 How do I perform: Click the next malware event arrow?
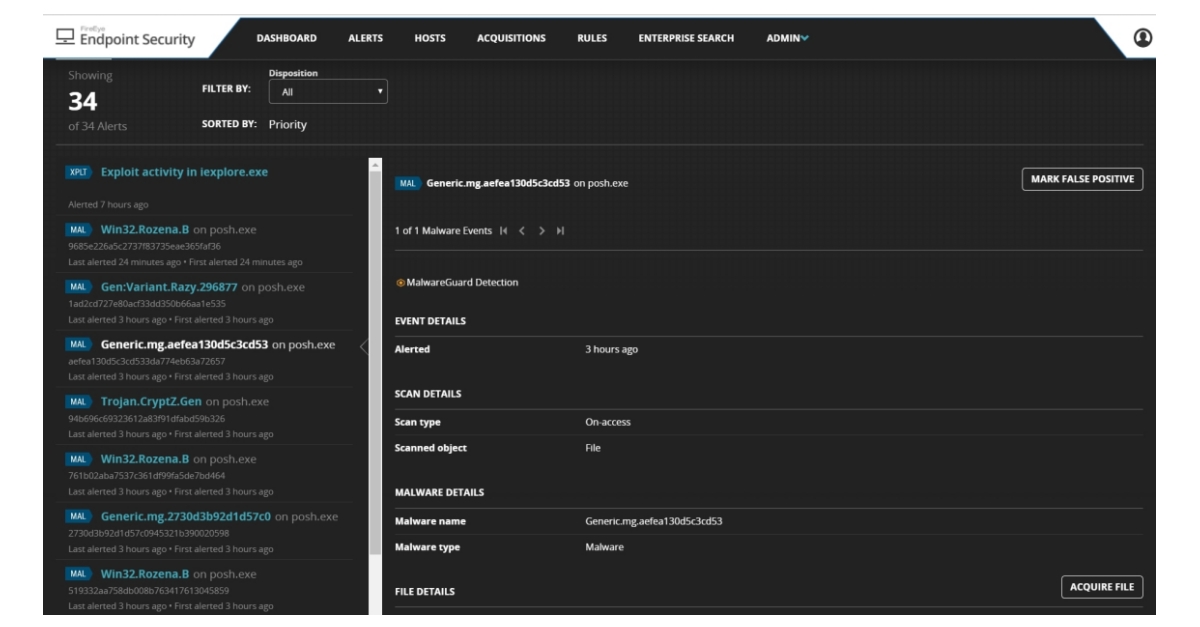(541, 229)
